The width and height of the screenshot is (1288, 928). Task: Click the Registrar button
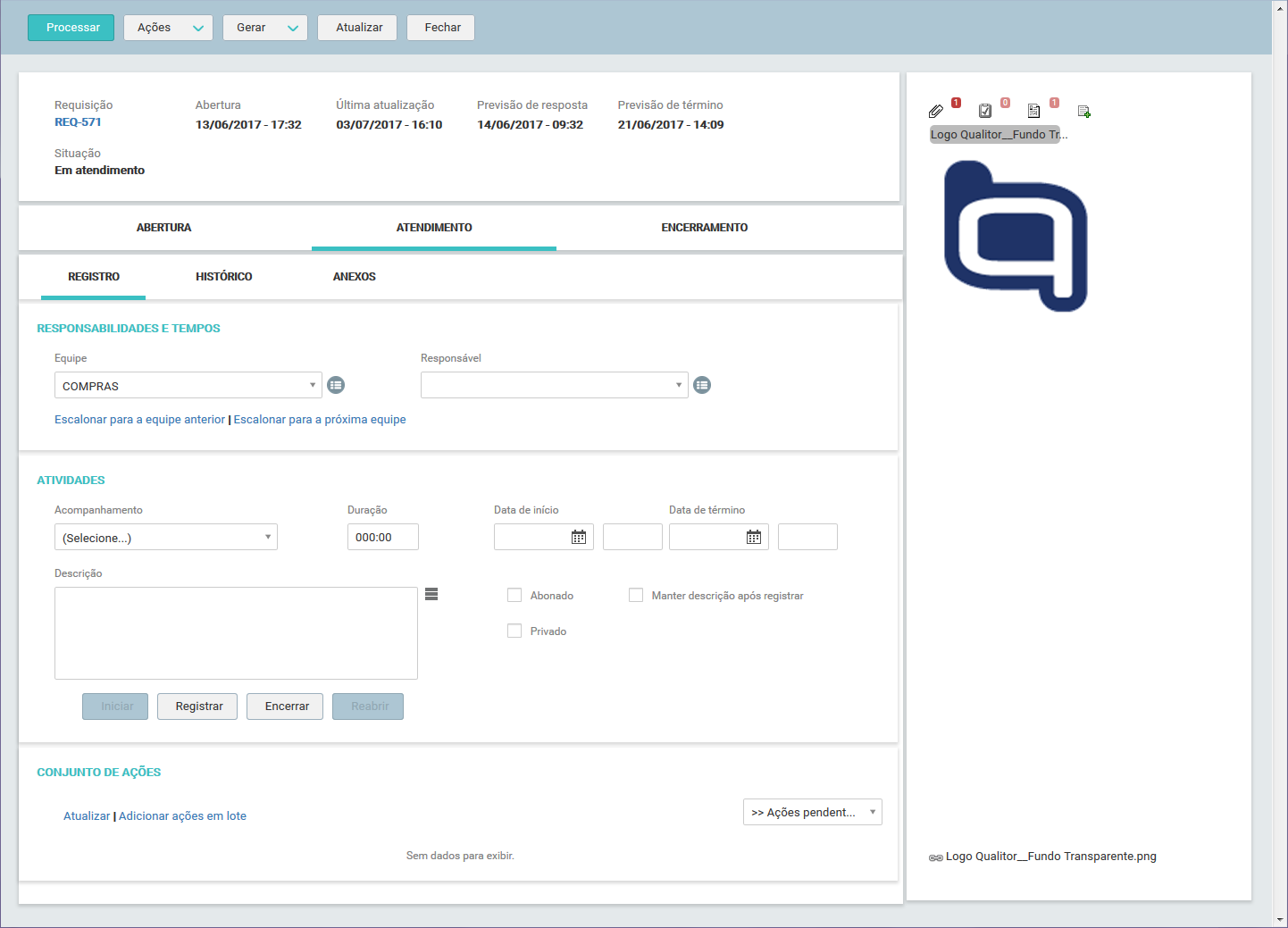coord(197,706)
